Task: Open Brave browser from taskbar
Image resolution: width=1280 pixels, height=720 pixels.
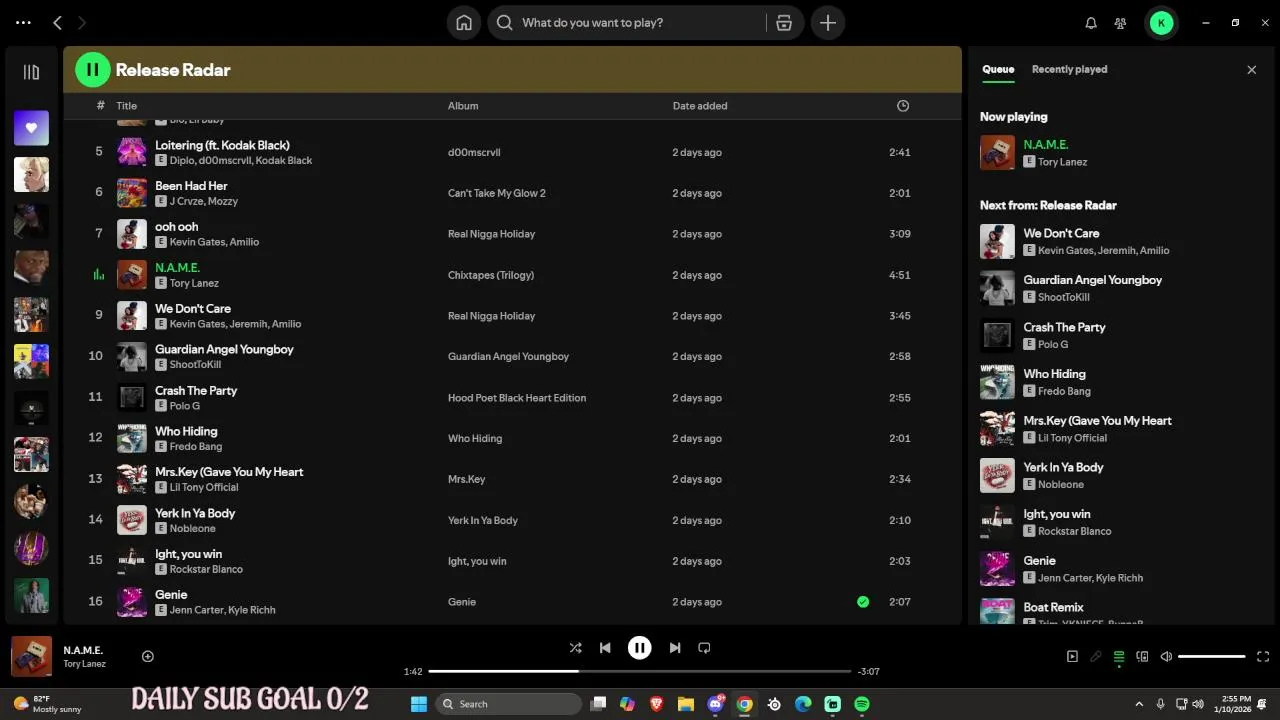Action: 657,704
